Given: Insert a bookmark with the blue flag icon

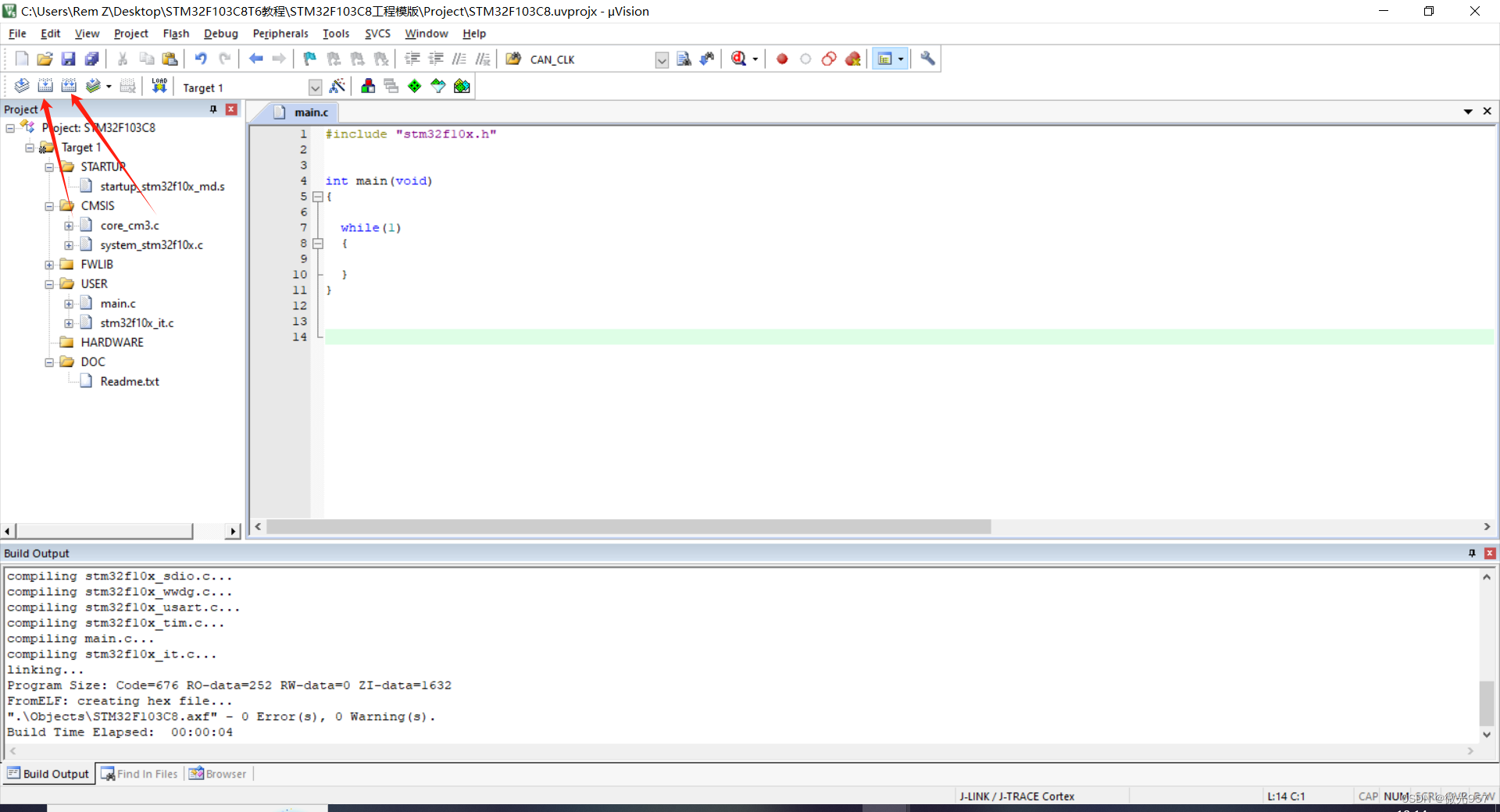Looking at the screenshot, I should point(310,59).
